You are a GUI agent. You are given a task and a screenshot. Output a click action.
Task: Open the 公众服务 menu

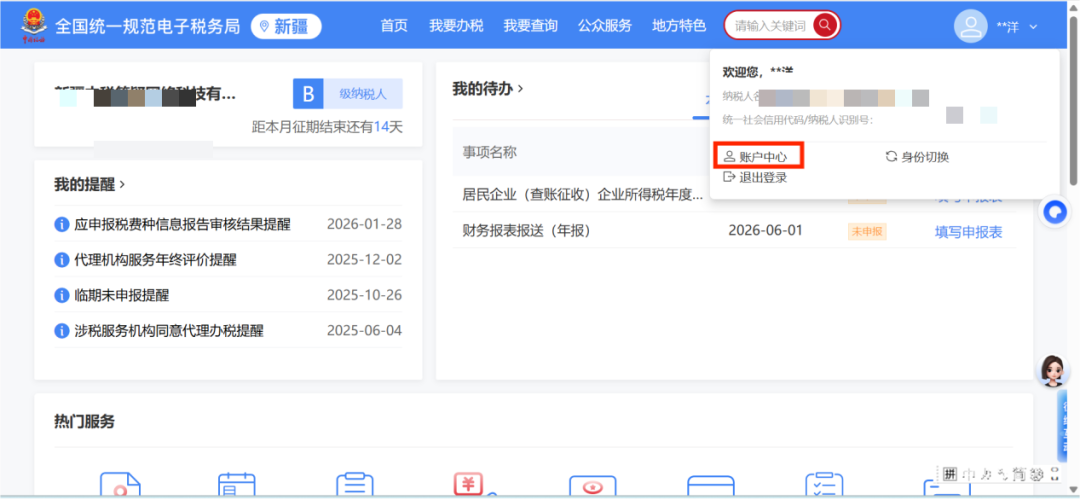(x=605, y=26)
